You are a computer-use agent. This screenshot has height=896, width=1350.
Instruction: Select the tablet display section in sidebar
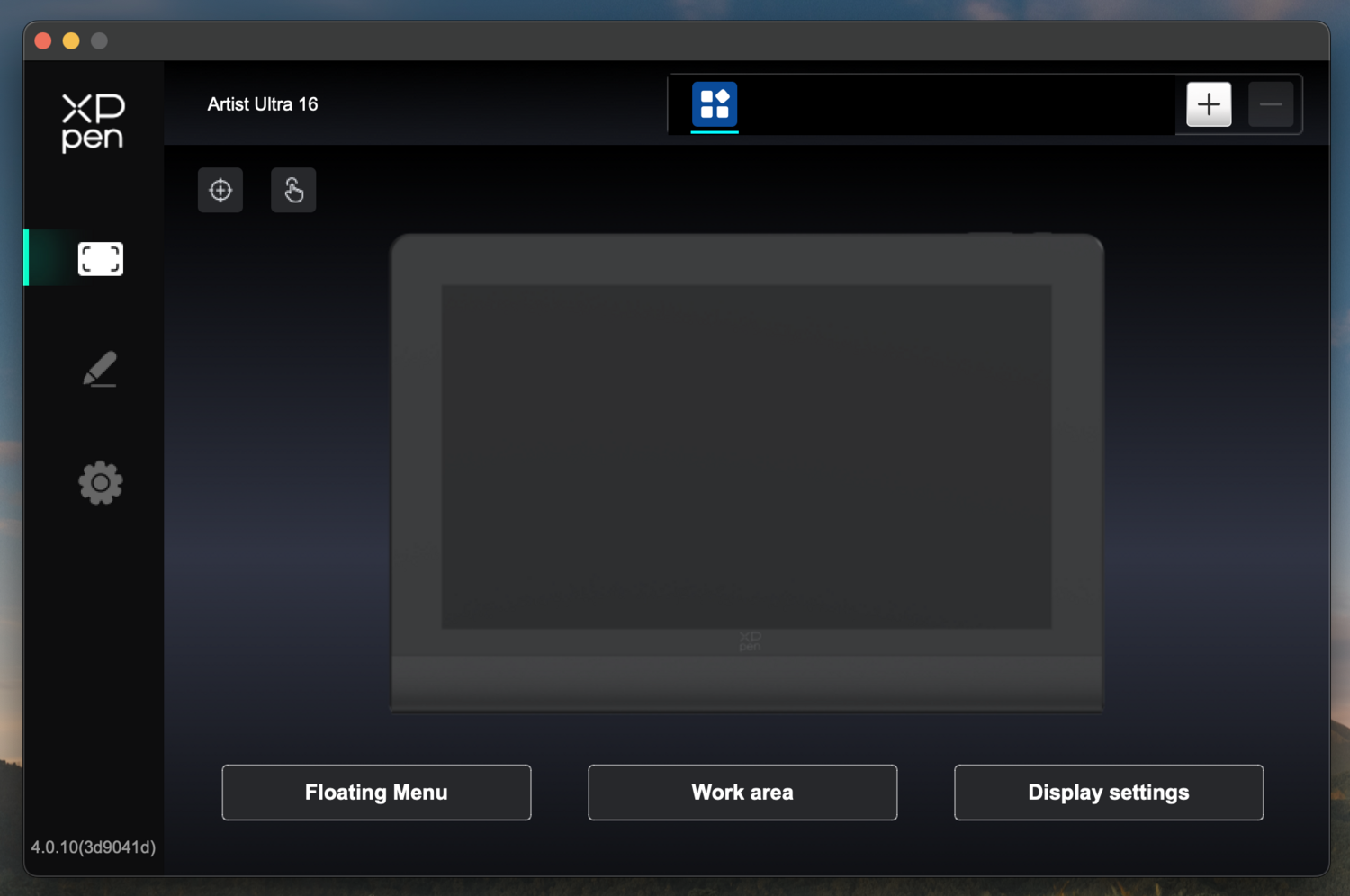point(100,259)
